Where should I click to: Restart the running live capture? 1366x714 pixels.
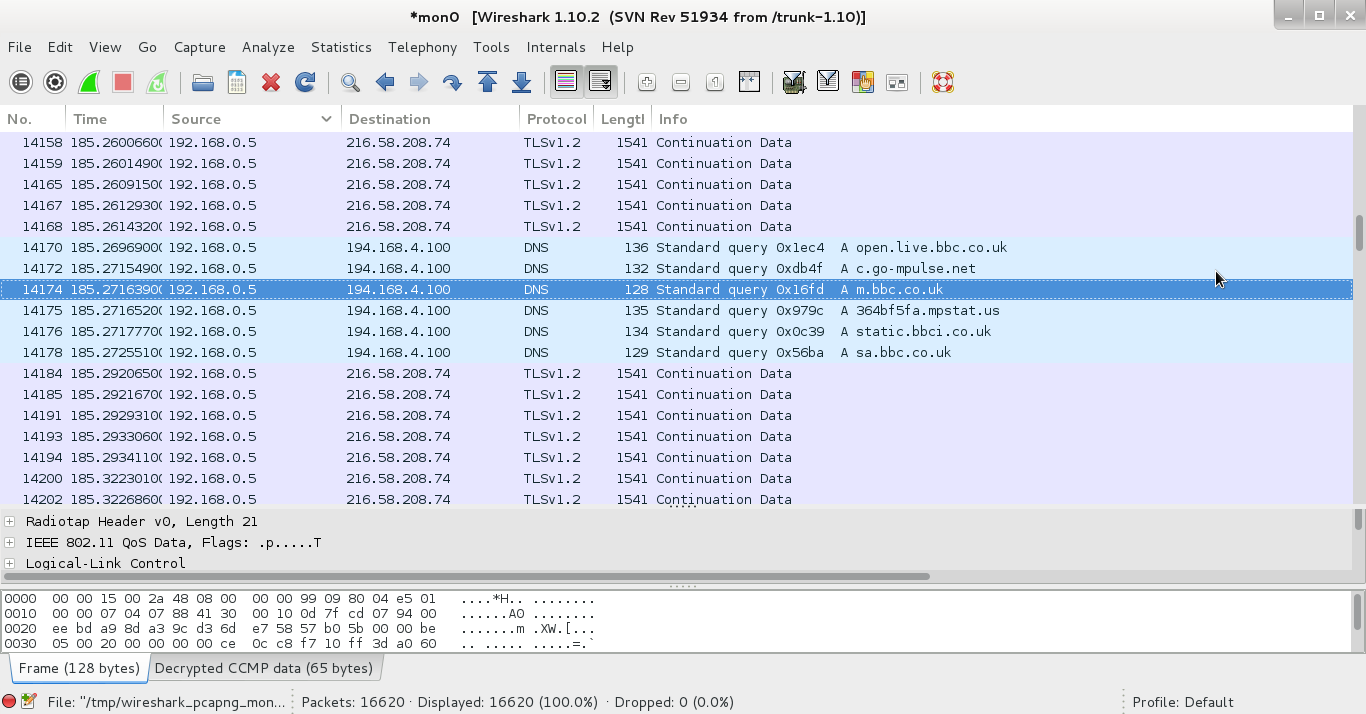157,82
